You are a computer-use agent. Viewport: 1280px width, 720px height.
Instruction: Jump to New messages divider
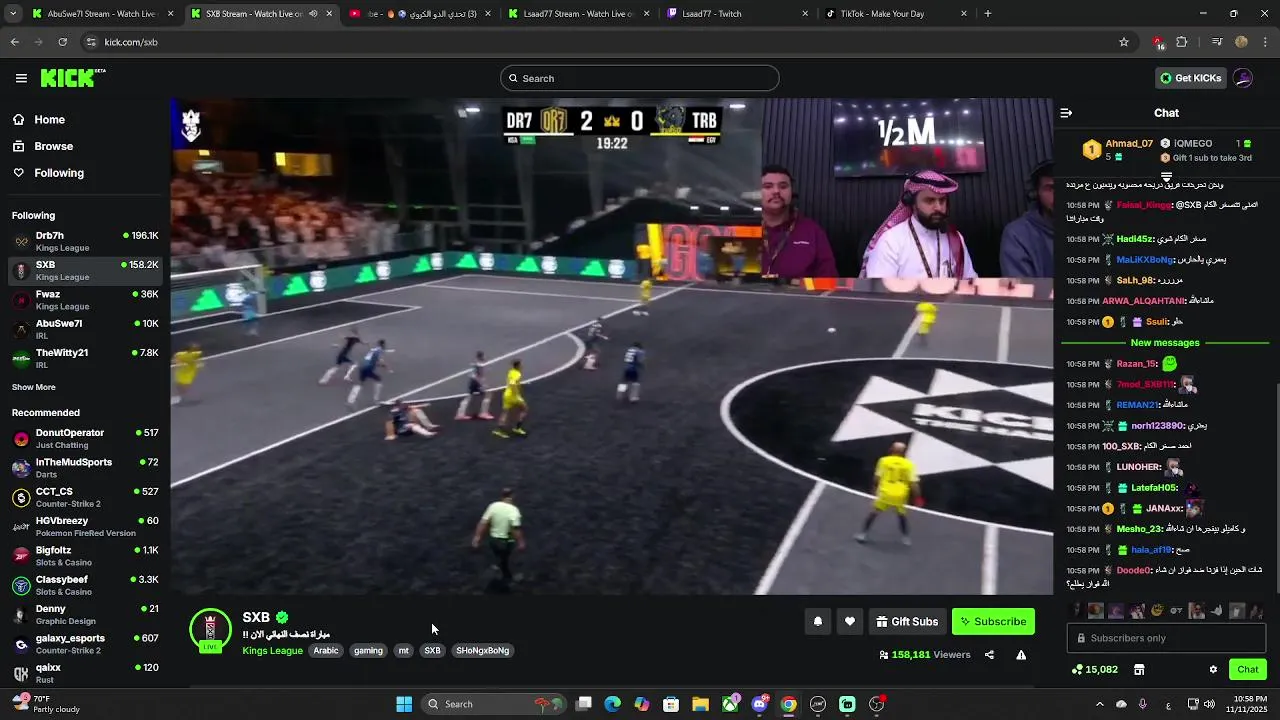(1165, 343)
